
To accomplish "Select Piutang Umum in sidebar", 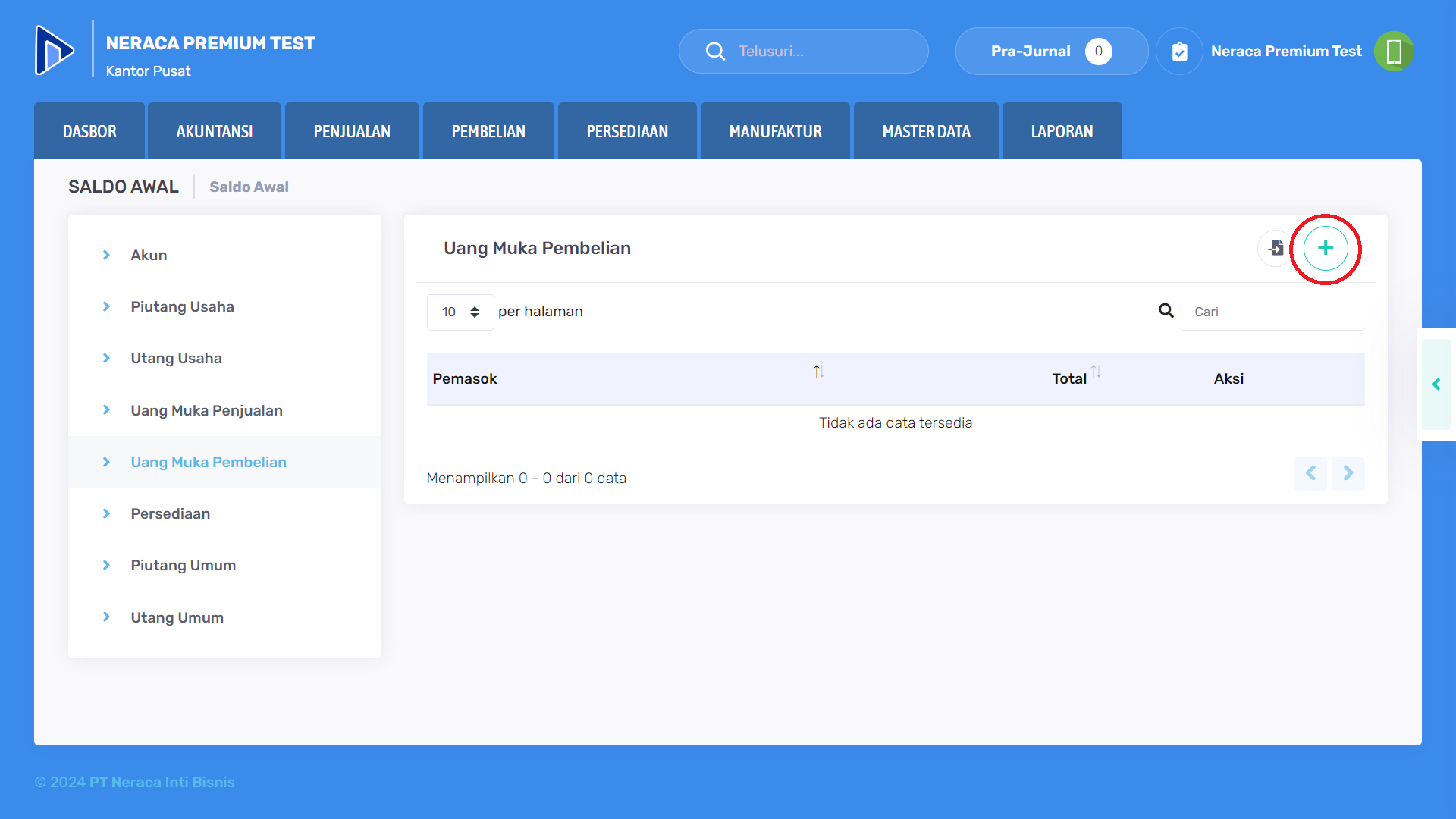I will point(224,565).
